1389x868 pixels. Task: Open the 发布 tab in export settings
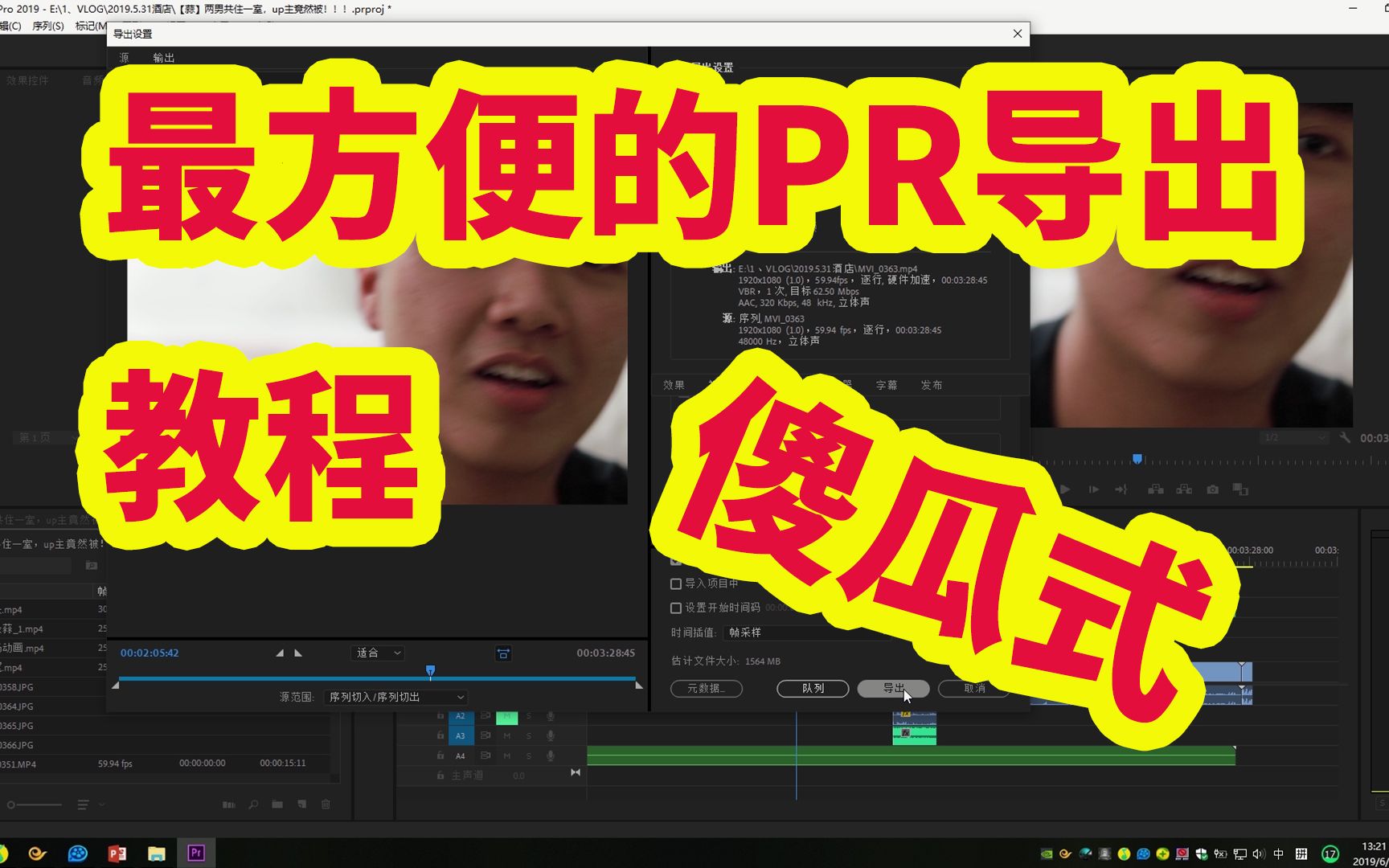point(932,385)
